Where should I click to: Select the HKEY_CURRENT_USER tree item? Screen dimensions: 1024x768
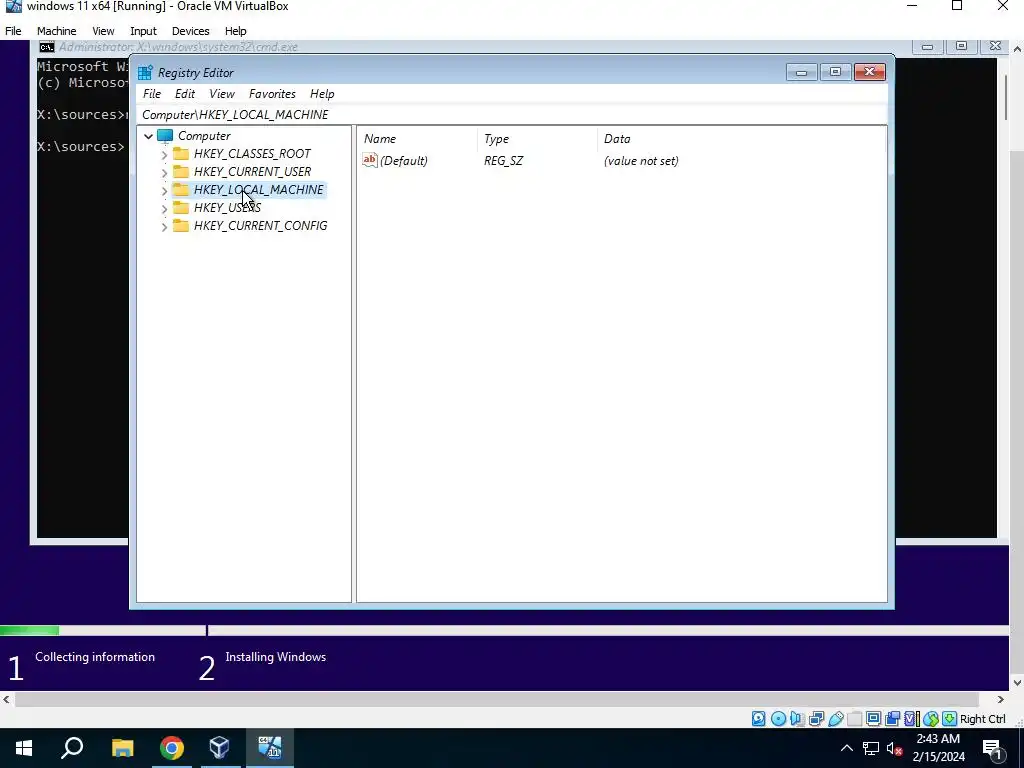pyautogui.click(x=252, y=172)
